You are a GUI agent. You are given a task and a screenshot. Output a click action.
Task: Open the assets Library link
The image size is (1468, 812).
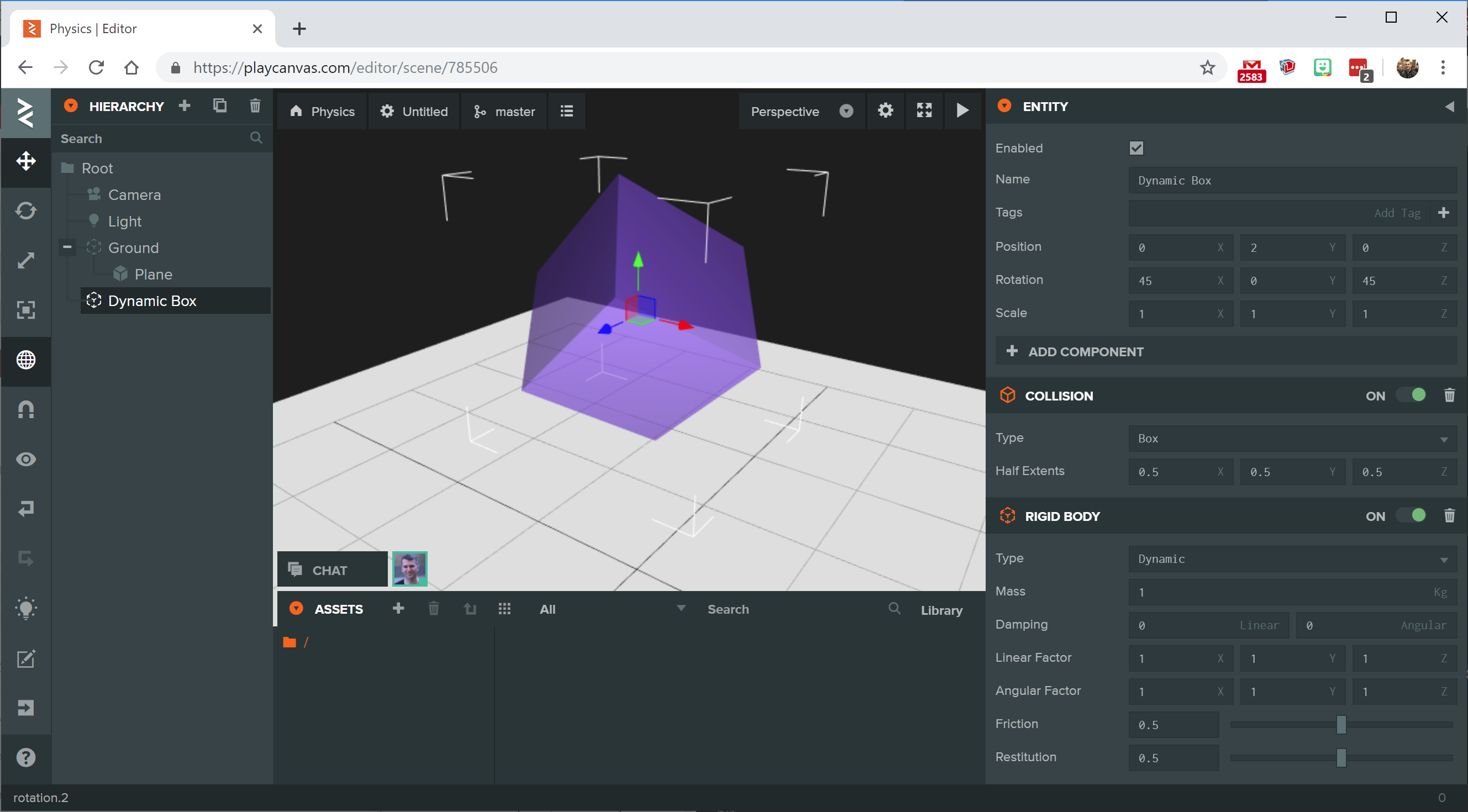941,610
